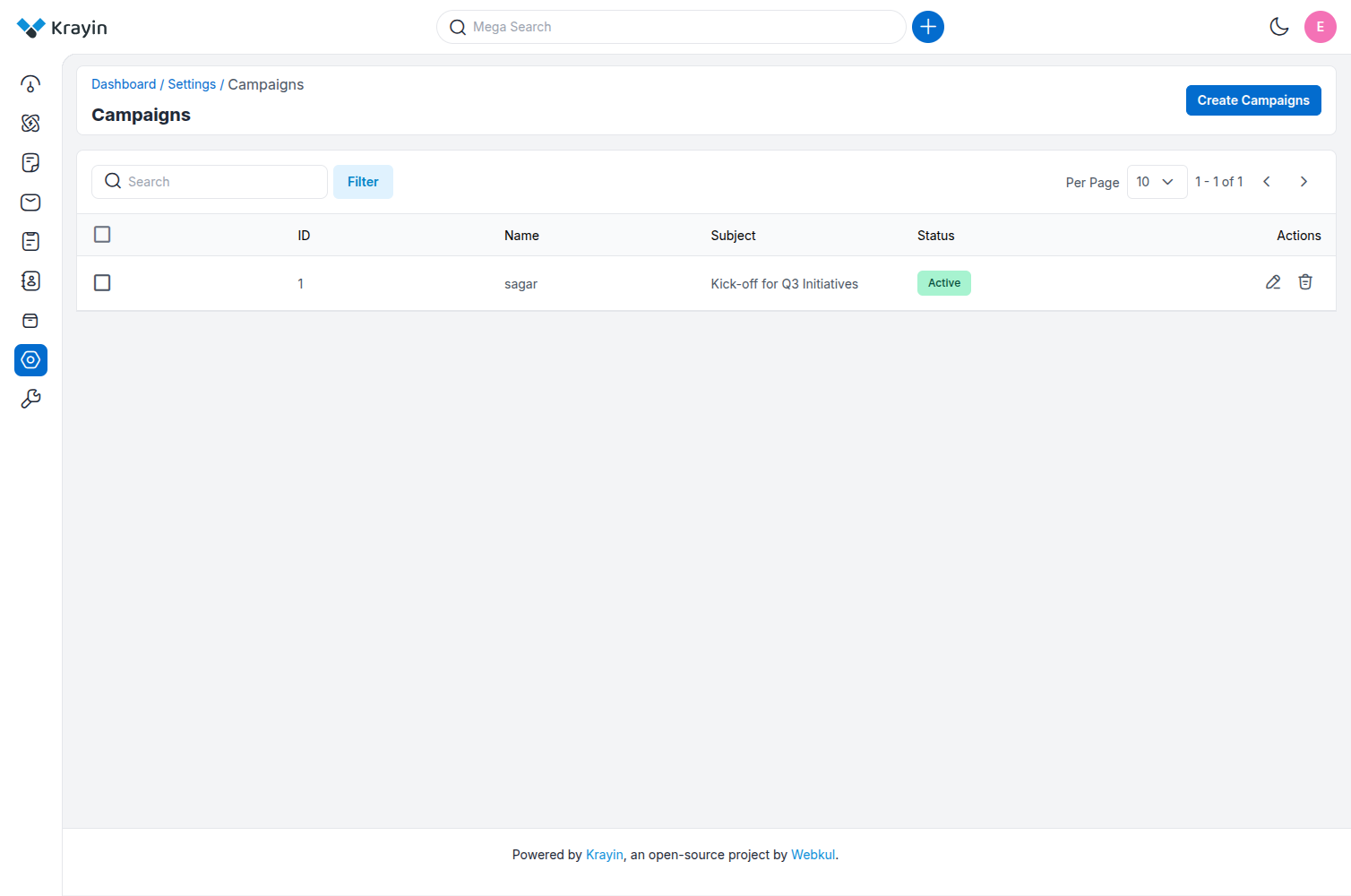Open the Leads icon in the sidebar
The width and height of the screenshot is (1351, 896).
pyautogui.click(x=30, y=124)
